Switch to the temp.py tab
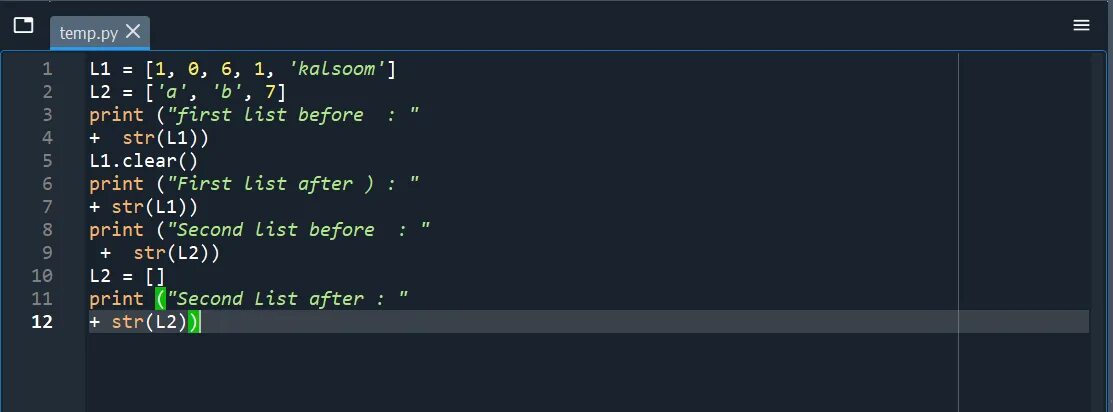The height and width of the screenshot is (412, 1113). point(89,33)
